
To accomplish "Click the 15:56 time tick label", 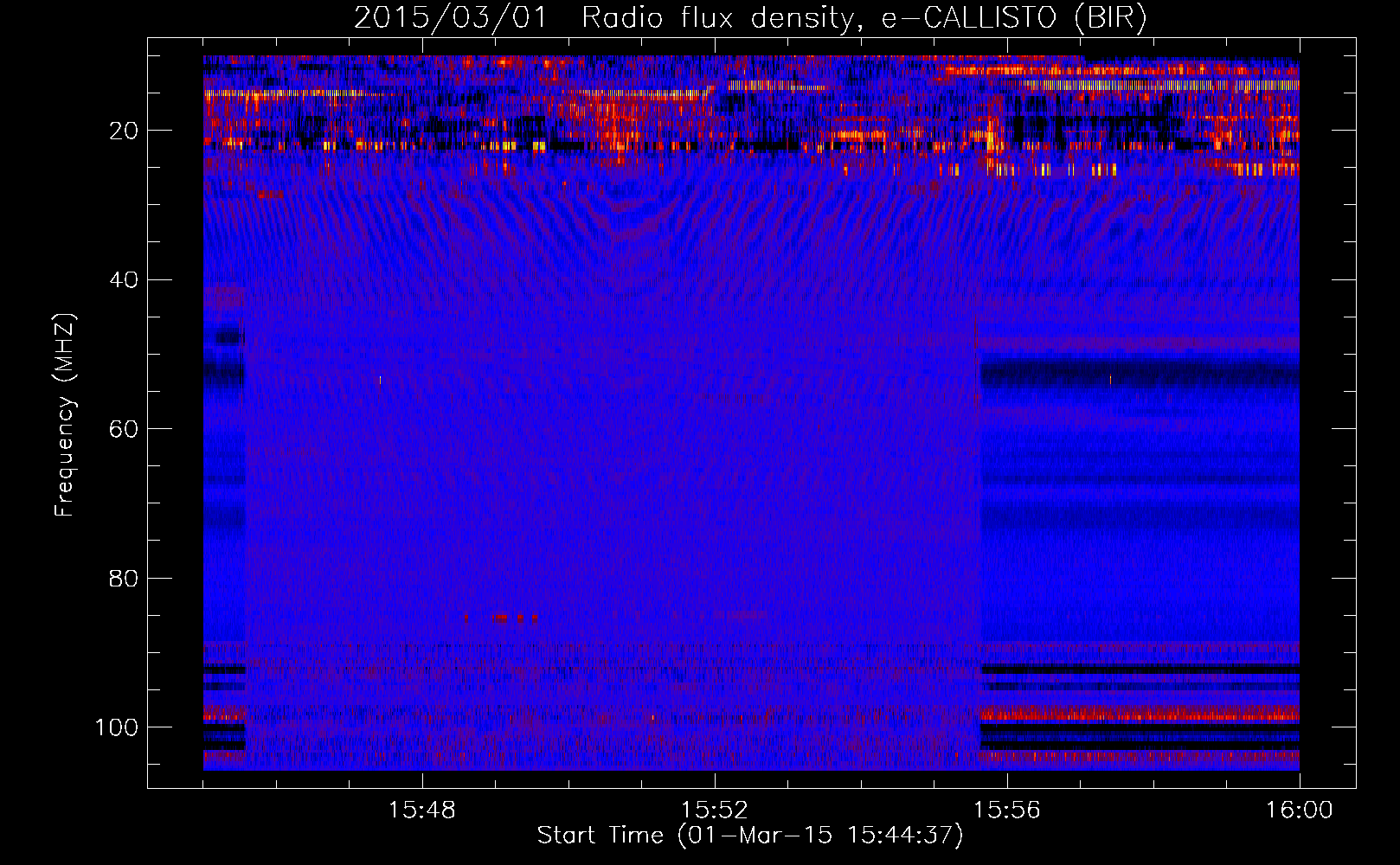I will [x=1007, y=811].
